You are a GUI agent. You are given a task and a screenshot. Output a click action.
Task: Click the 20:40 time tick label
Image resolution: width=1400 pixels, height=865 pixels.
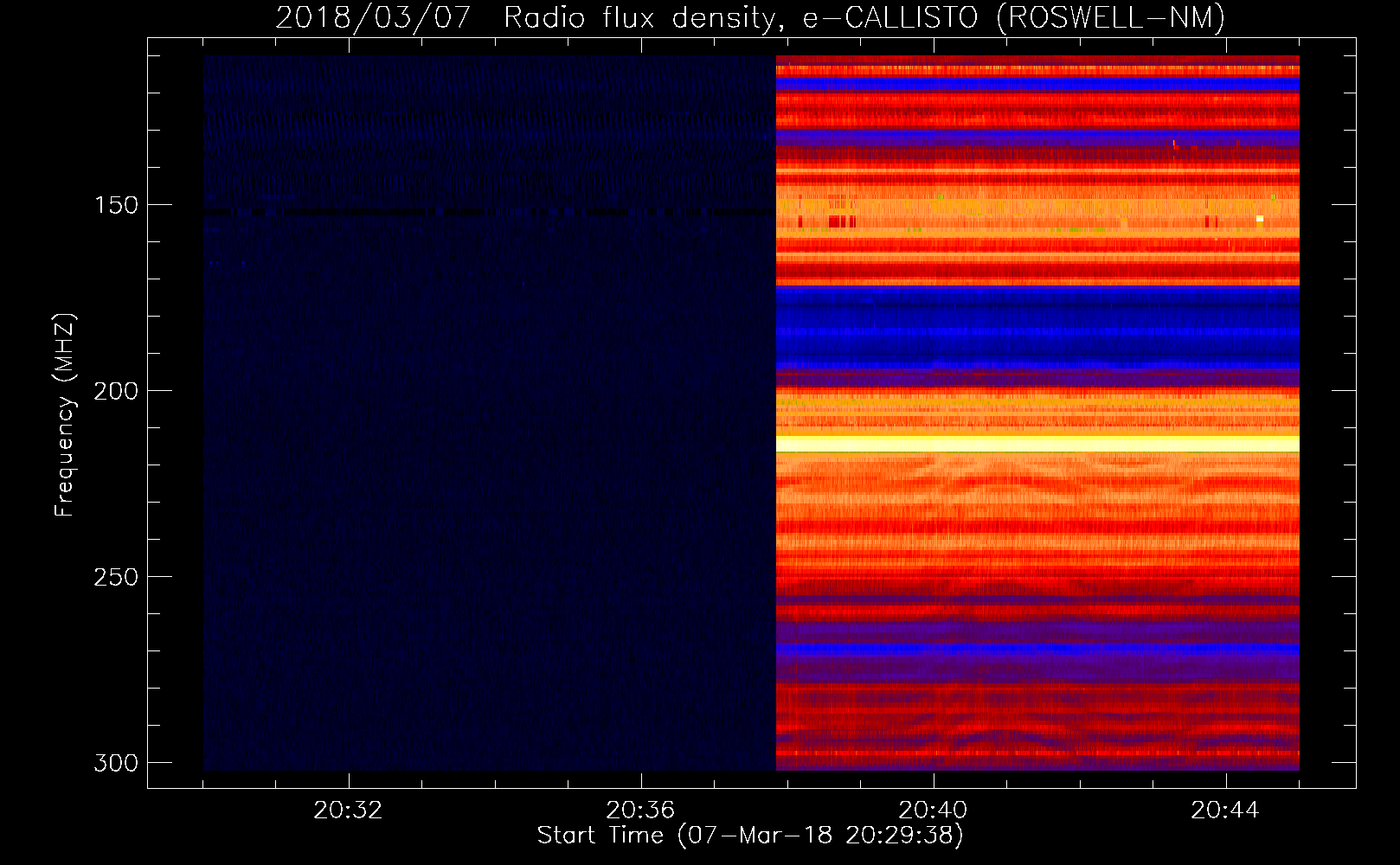(933, 810)
